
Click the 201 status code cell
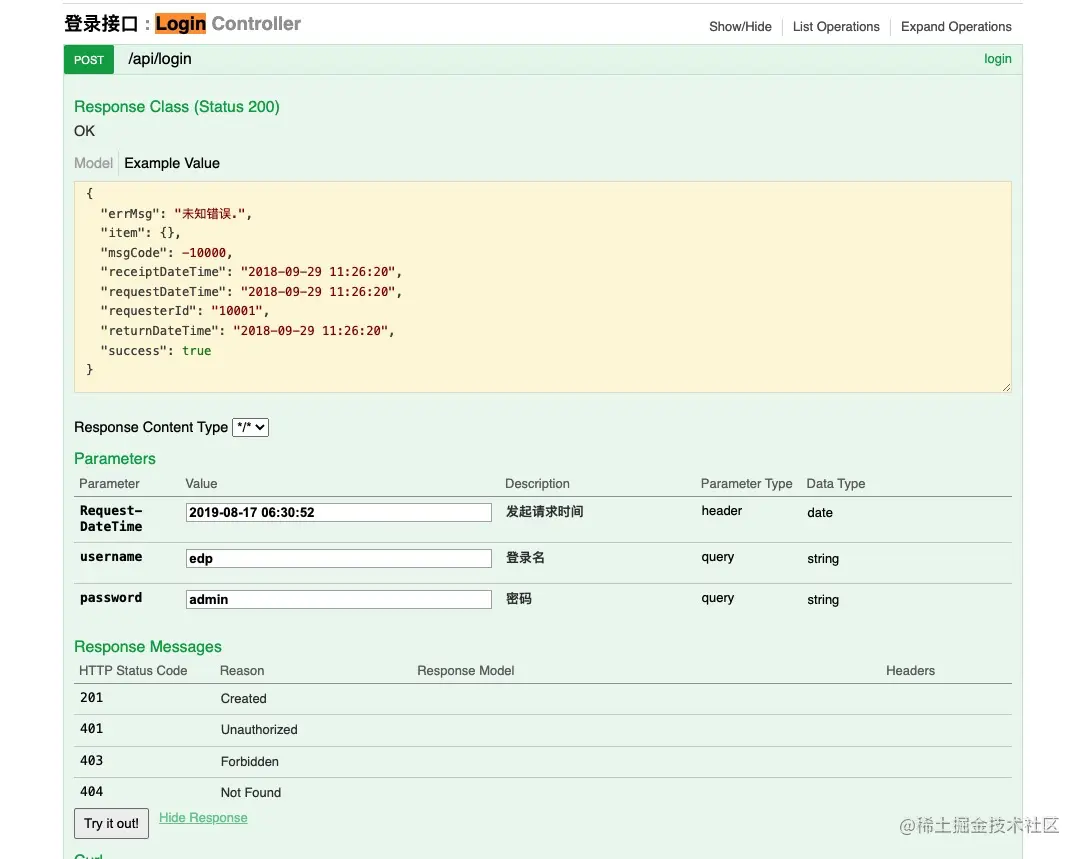[91, 697]
